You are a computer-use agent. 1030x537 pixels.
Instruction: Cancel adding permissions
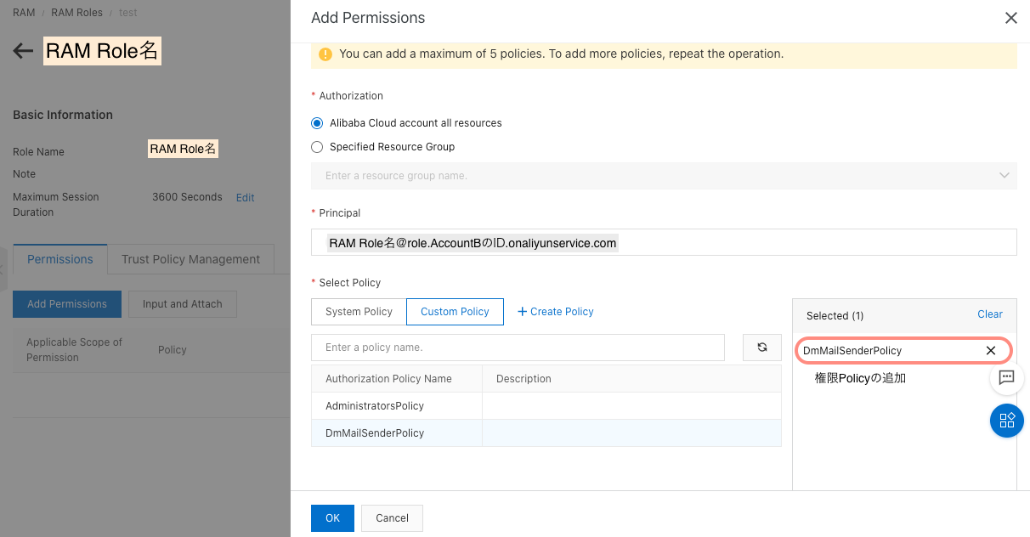point(392,518)
